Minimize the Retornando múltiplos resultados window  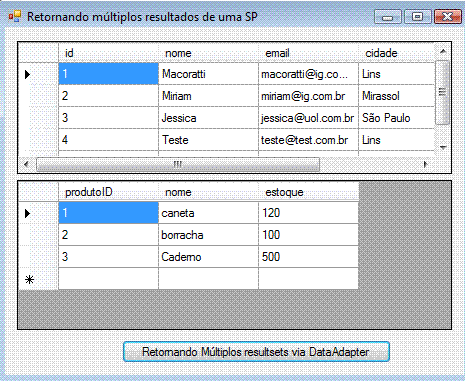(x=387, y=17)
